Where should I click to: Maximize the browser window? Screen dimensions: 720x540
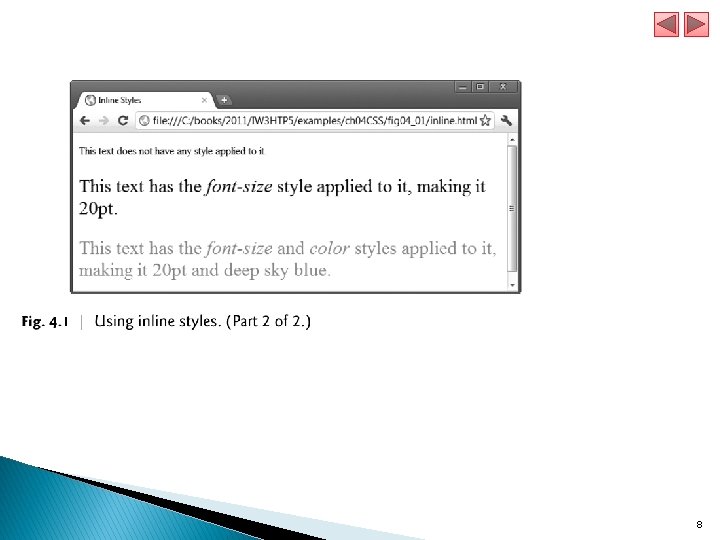(x=480, y=86)
